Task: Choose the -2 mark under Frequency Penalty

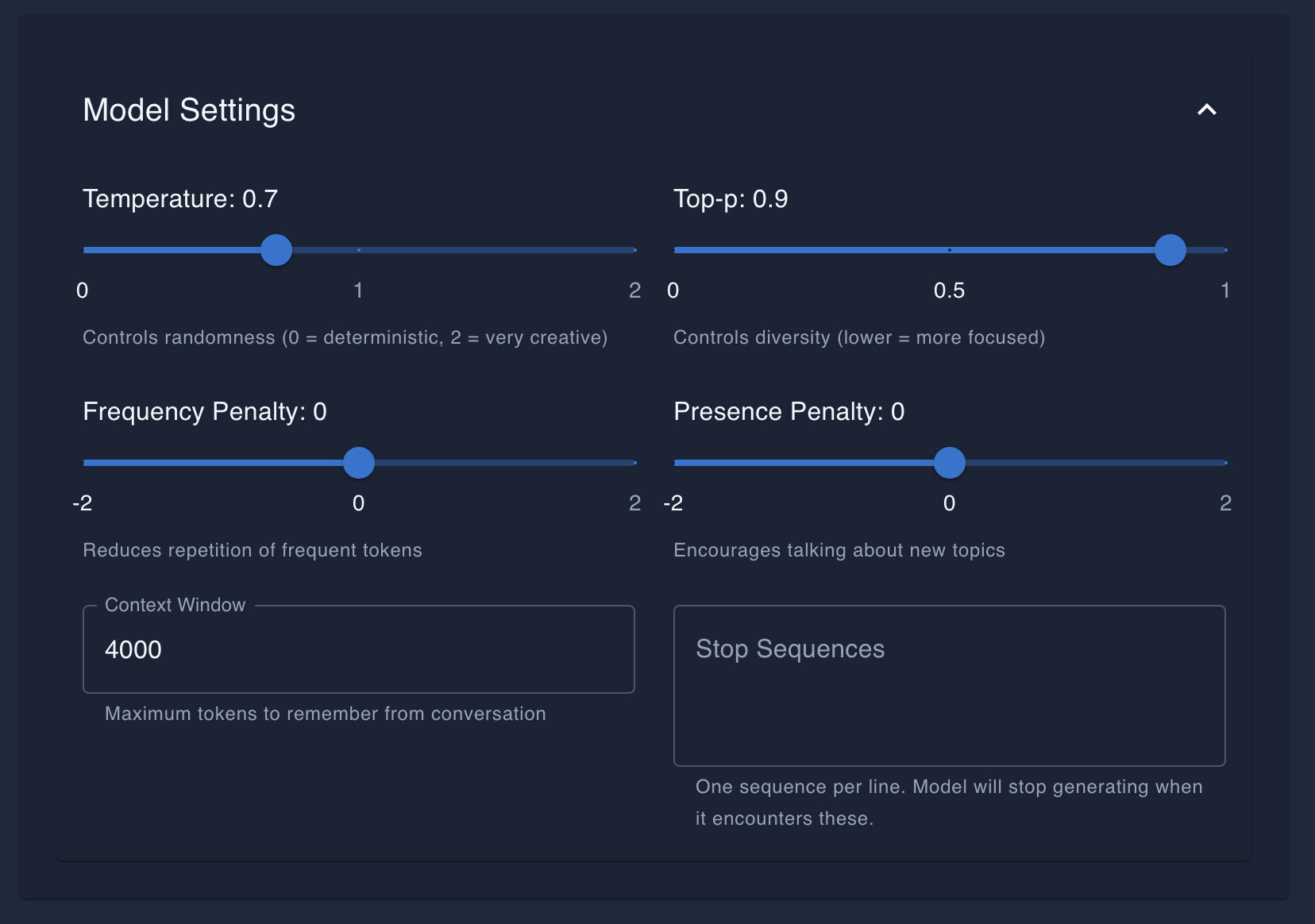Action: pos(83,503)
